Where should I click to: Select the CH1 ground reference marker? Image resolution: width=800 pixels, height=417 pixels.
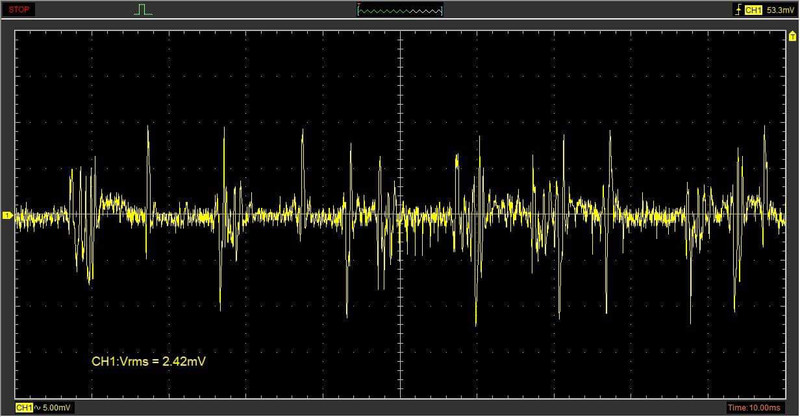point(7,215)
